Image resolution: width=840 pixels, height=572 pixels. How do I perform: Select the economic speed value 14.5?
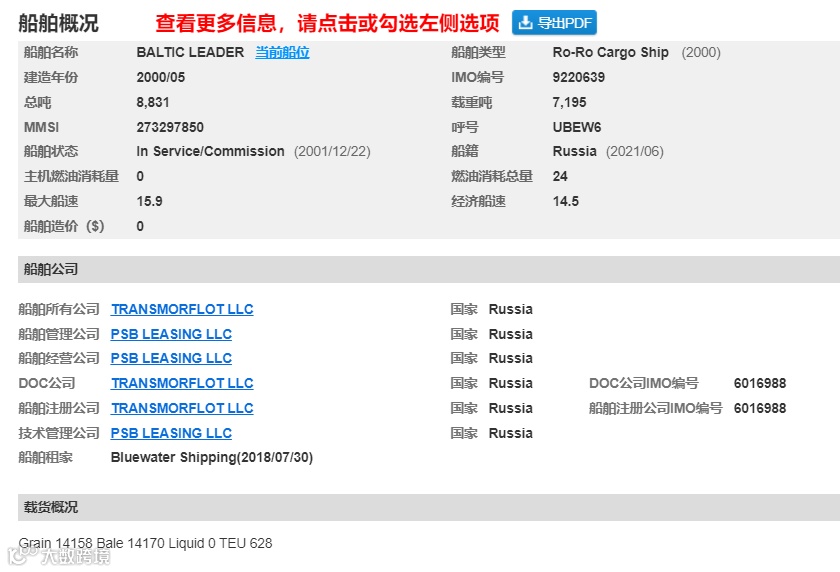tap(566, 201)
